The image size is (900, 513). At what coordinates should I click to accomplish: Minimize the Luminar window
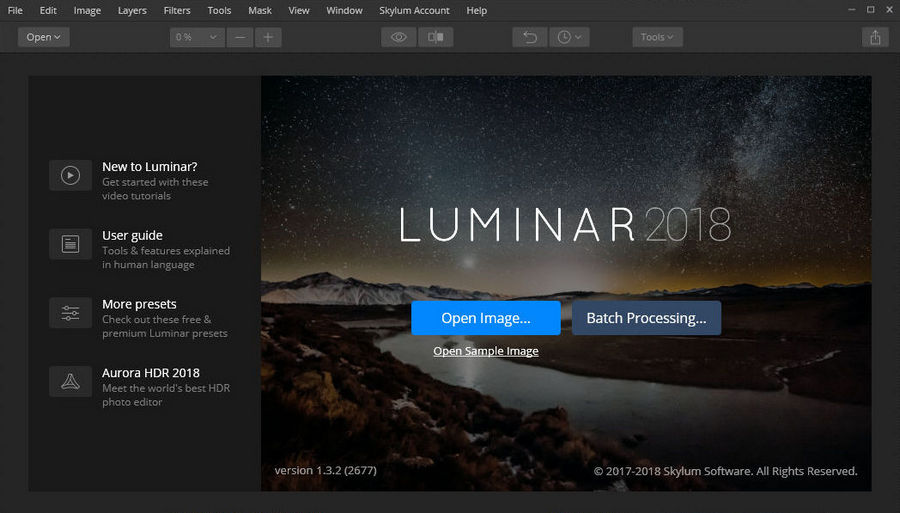(x=852, y=10)
